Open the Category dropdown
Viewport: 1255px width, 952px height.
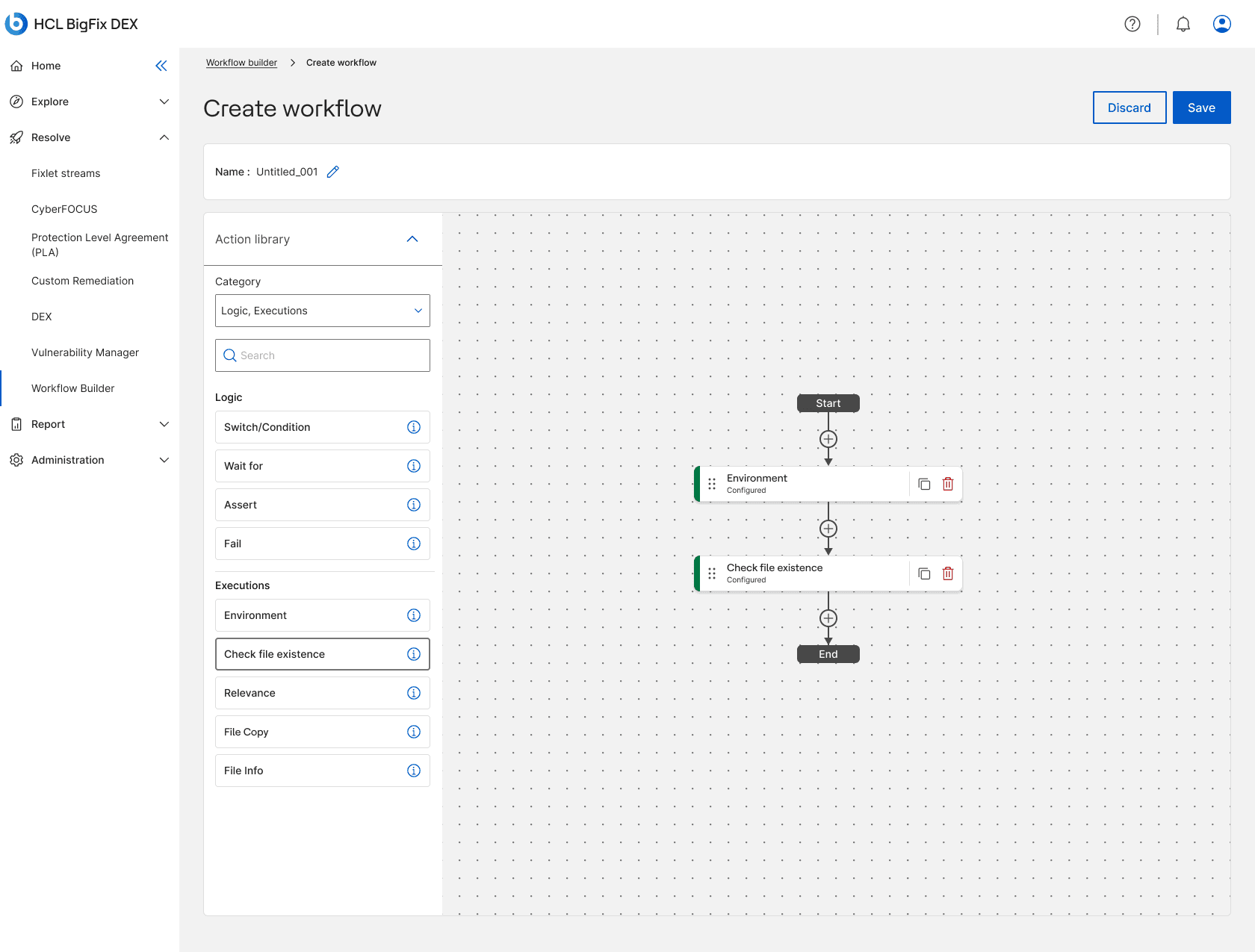pos(323,311)
